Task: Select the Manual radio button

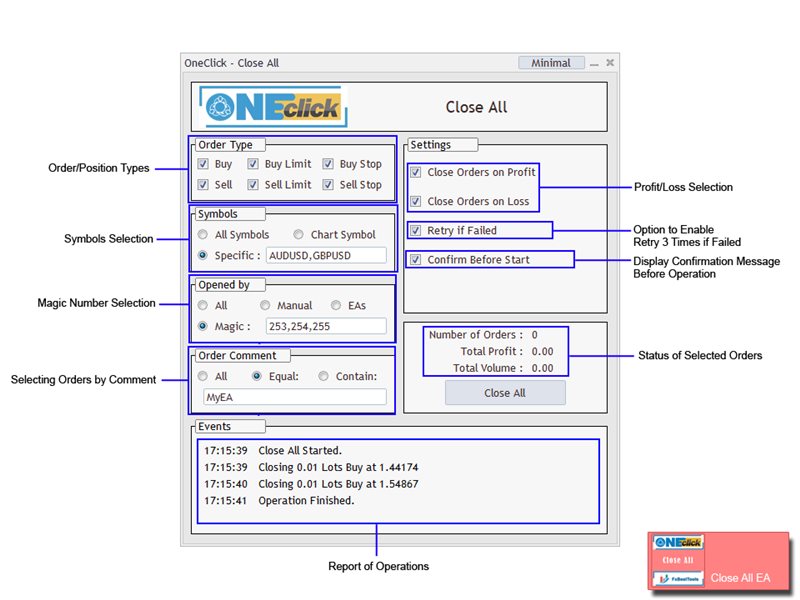Action: [x=265, y=305]
